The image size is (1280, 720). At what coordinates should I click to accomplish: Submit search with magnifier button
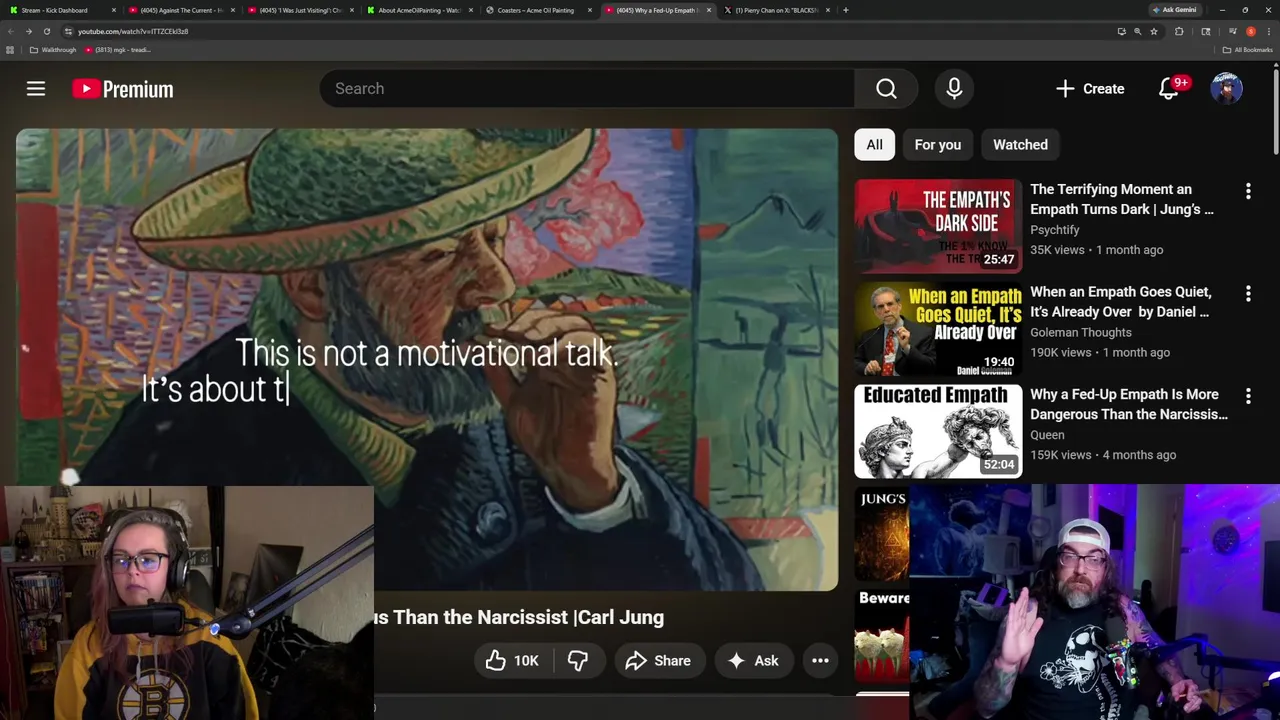point(886,89)
